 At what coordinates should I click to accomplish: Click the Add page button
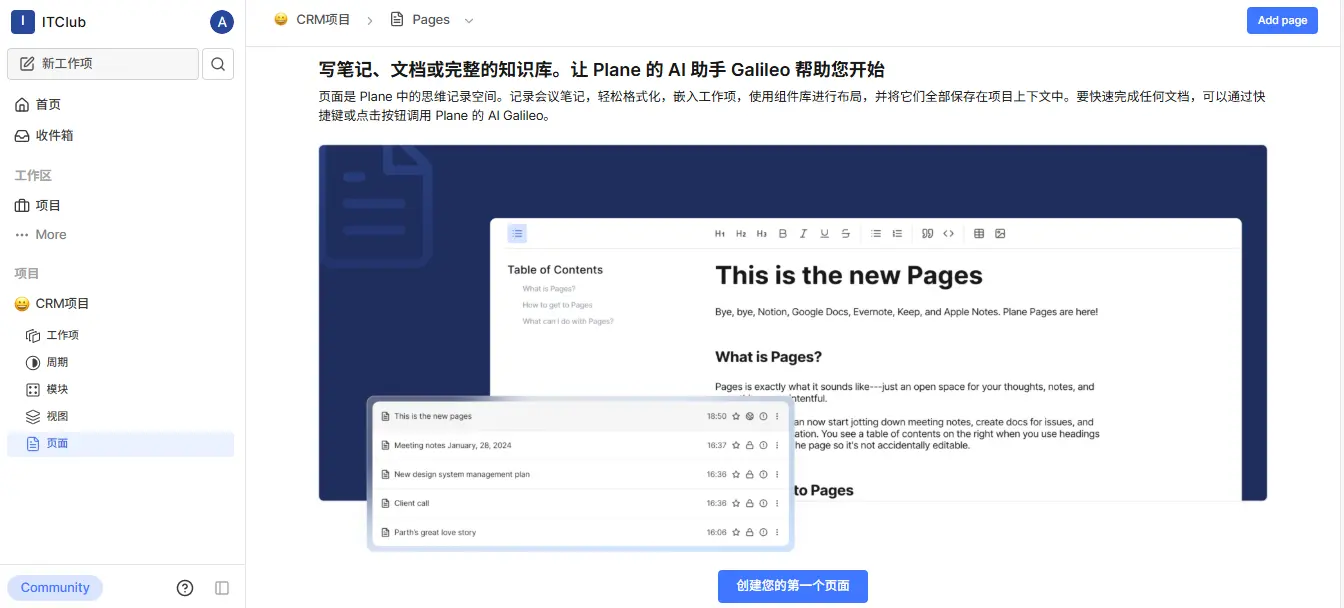[x=1281, y=20]
